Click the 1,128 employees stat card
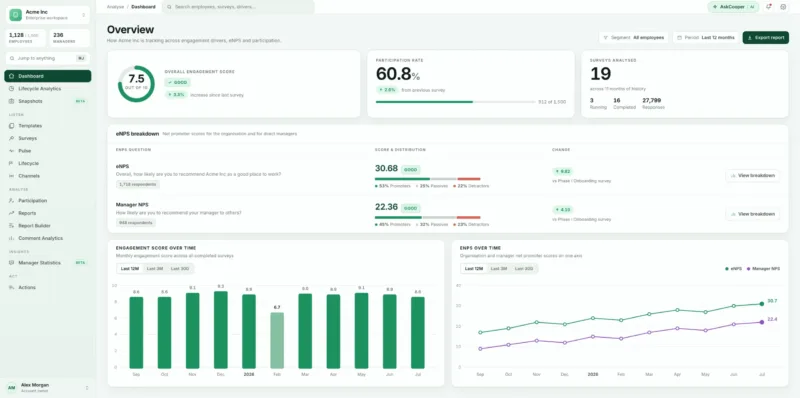Screen dimensions: 800x398 coord(26,38)
